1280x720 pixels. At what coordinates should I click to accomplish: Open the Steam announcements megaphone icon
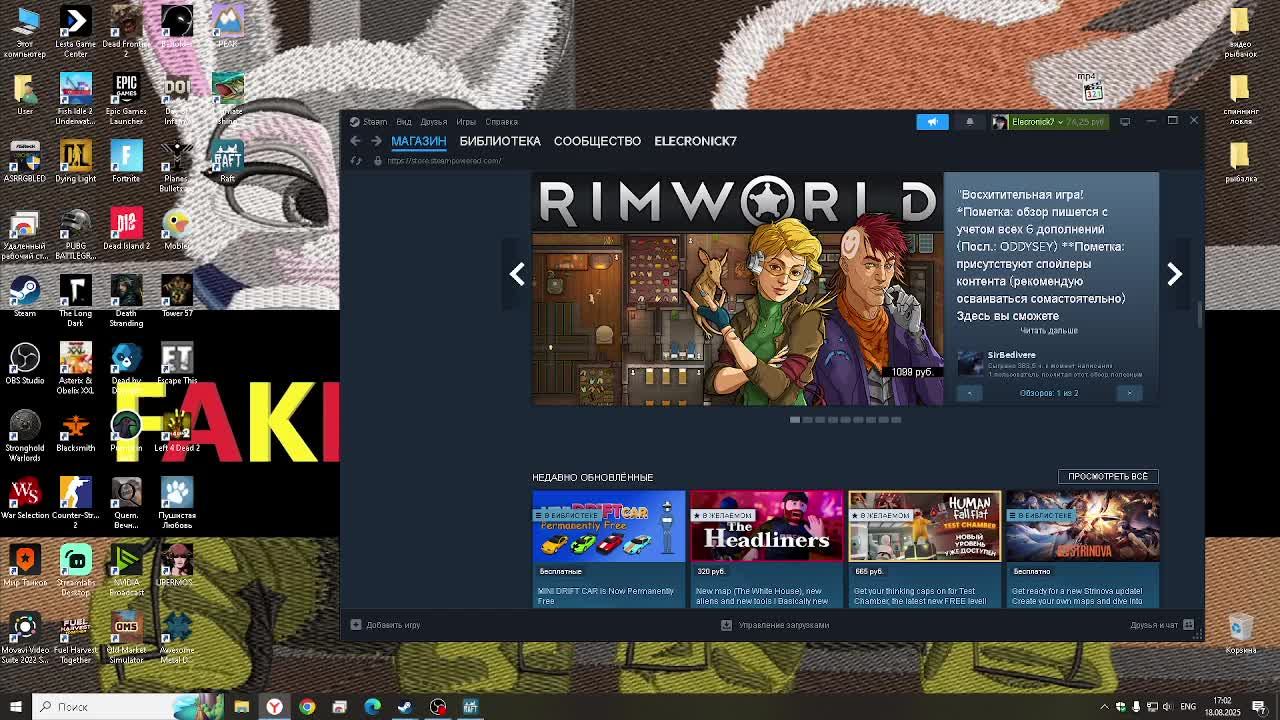(932, 122)
